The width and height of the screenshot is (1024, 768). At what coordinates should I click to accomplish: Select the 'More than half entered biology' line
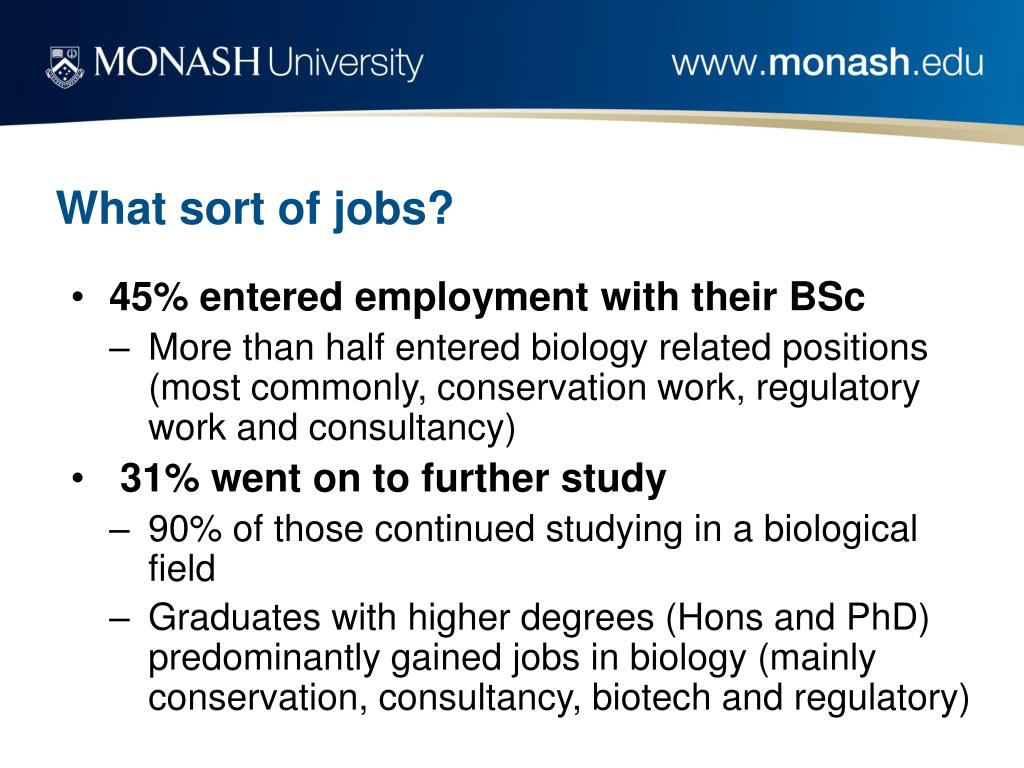537,348
